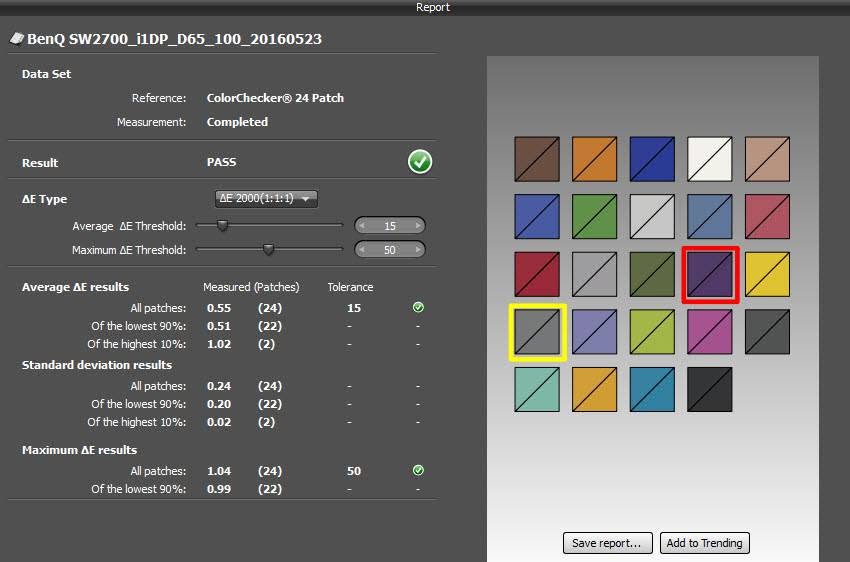850x562 pixels.
Task: Click standard deviation lowest 90% value 0.20
Action: (219, 404)
